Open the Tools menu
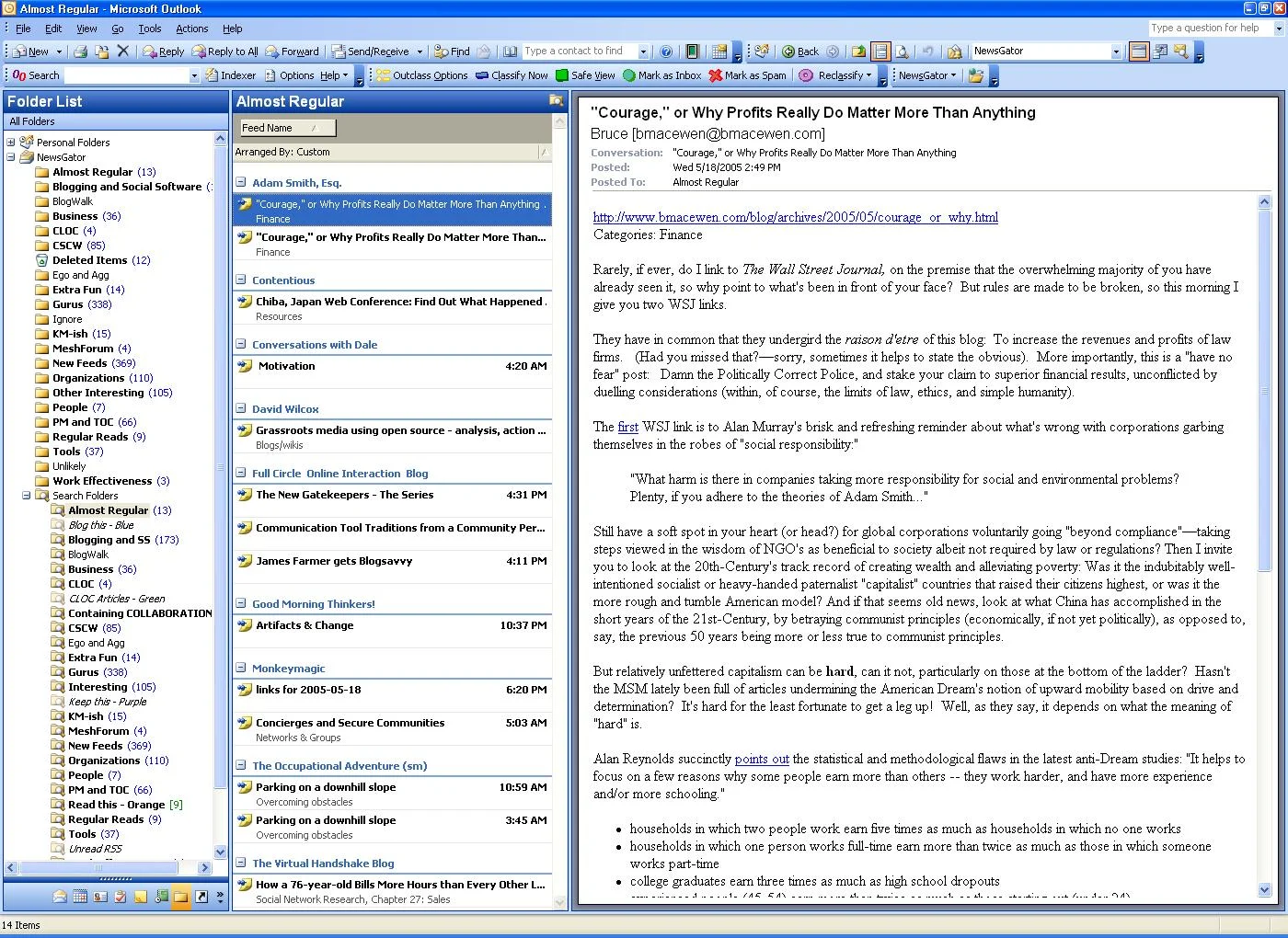Screen dimensions: 1288x938 (149, 29)
